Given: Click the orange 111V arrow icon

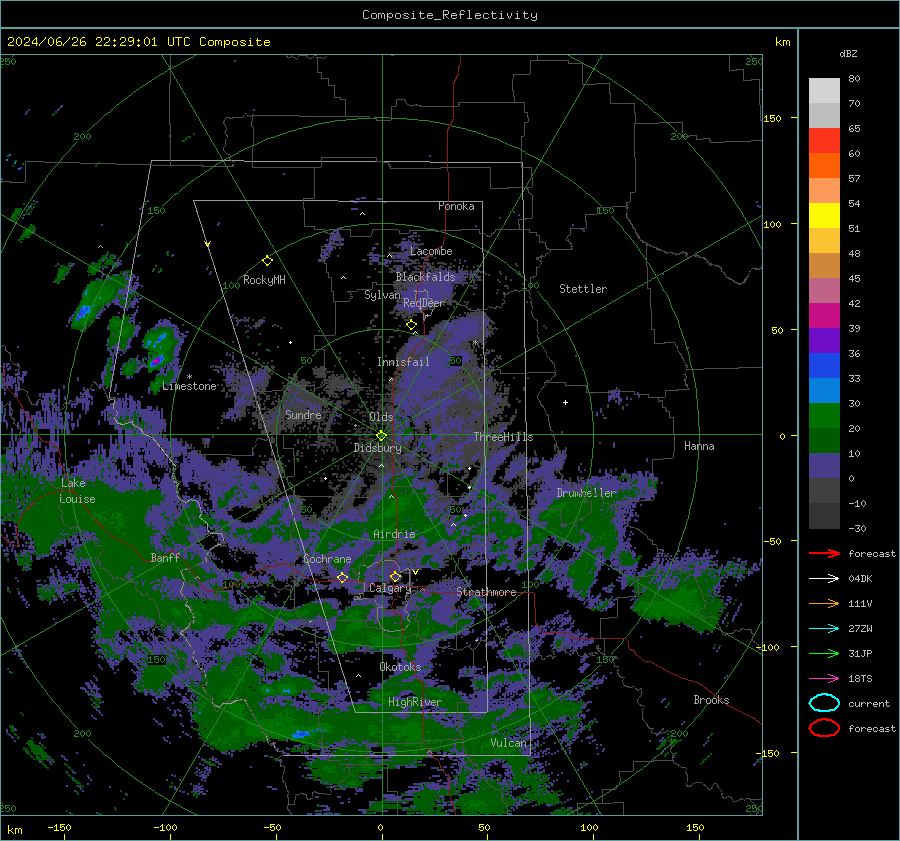Looking at the screenshot, I should (824, 603).
